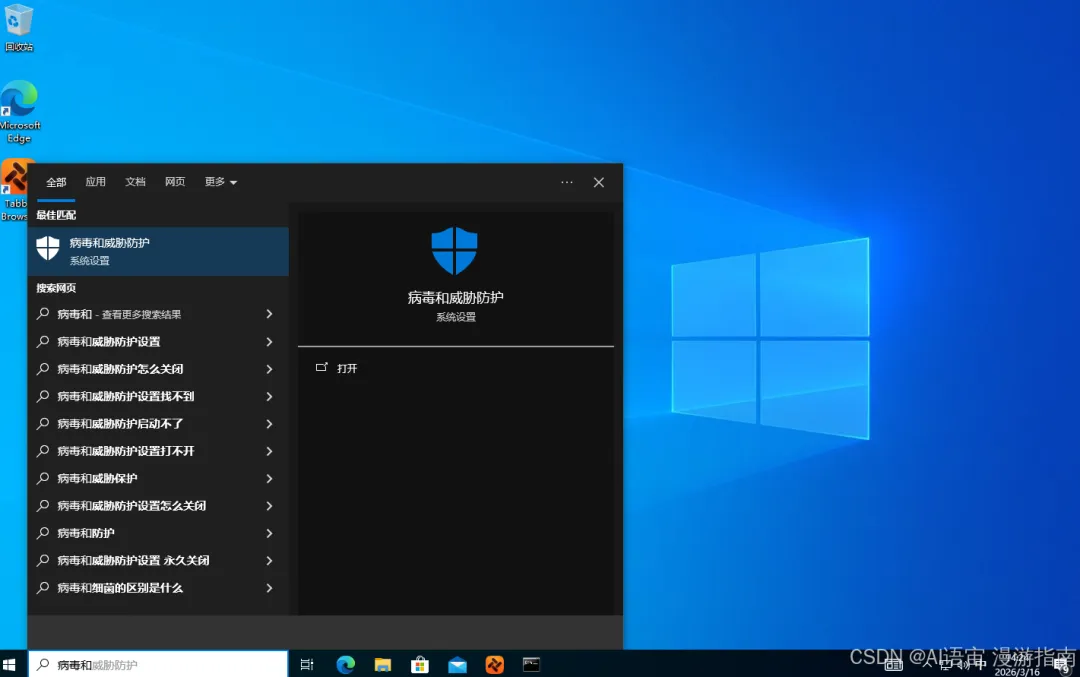Select suggestion 病毒和威胁防护启动不了

tap(158, 424)
